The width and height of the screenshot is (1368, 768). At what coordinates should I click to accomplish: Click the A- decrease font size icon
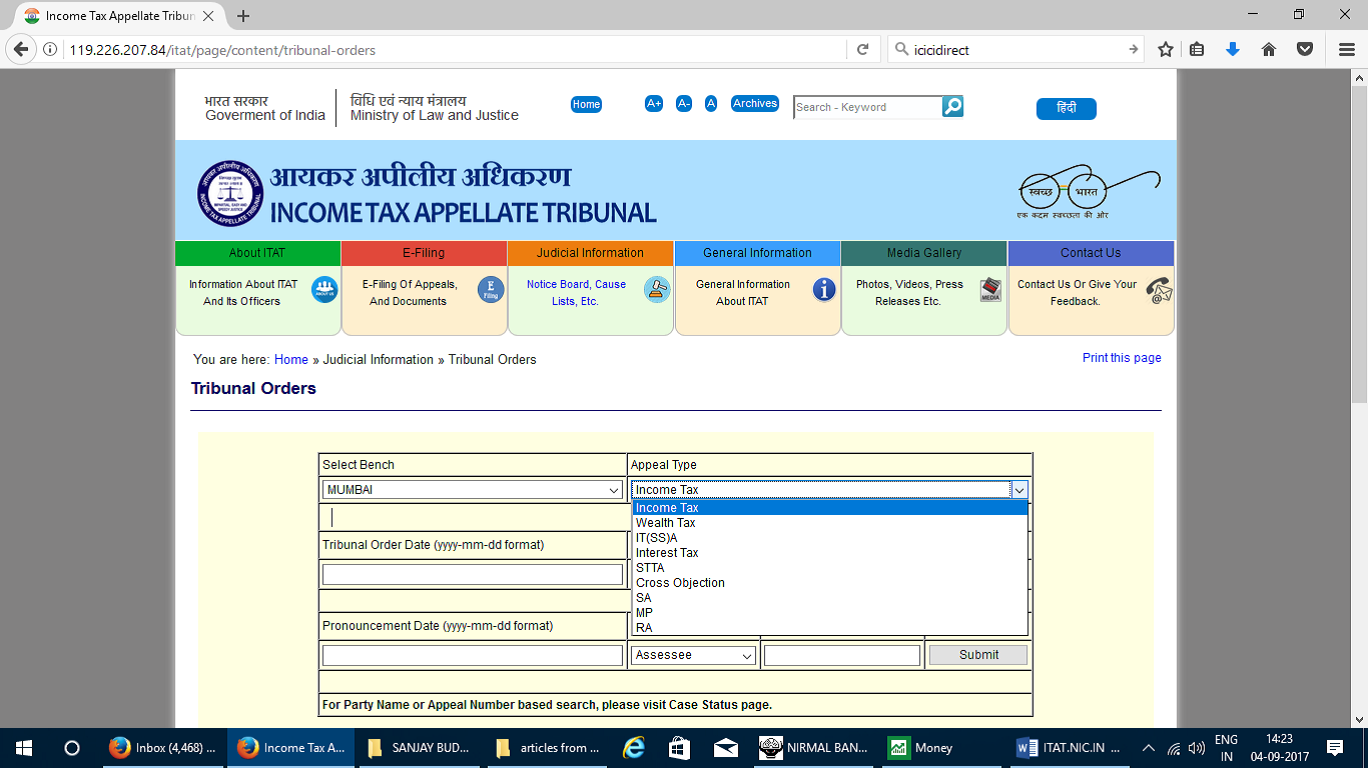[x=684, y=104]
